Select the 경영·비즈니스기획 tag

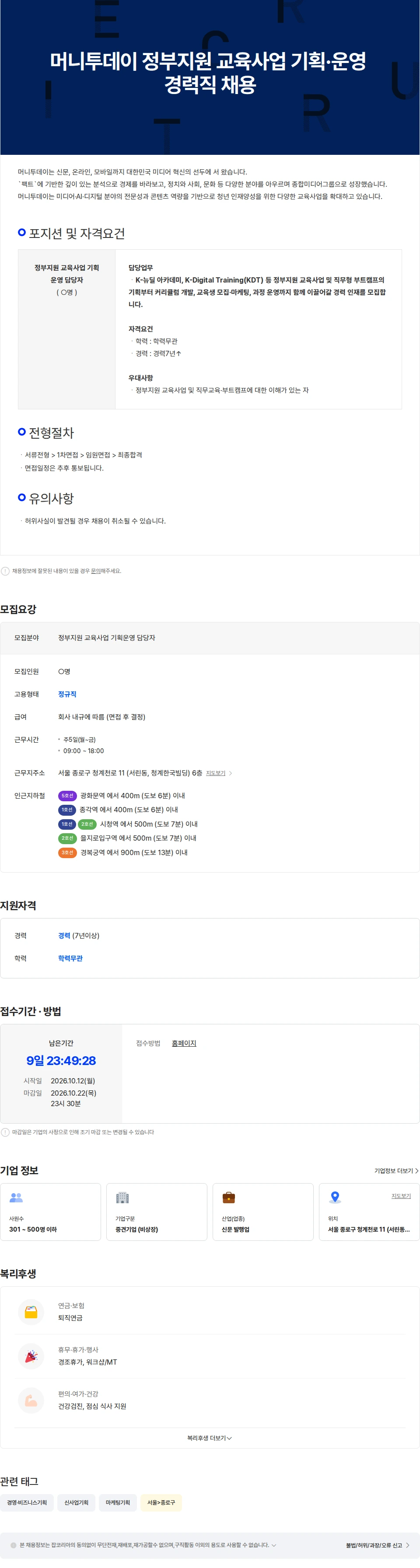point(27,1502)
